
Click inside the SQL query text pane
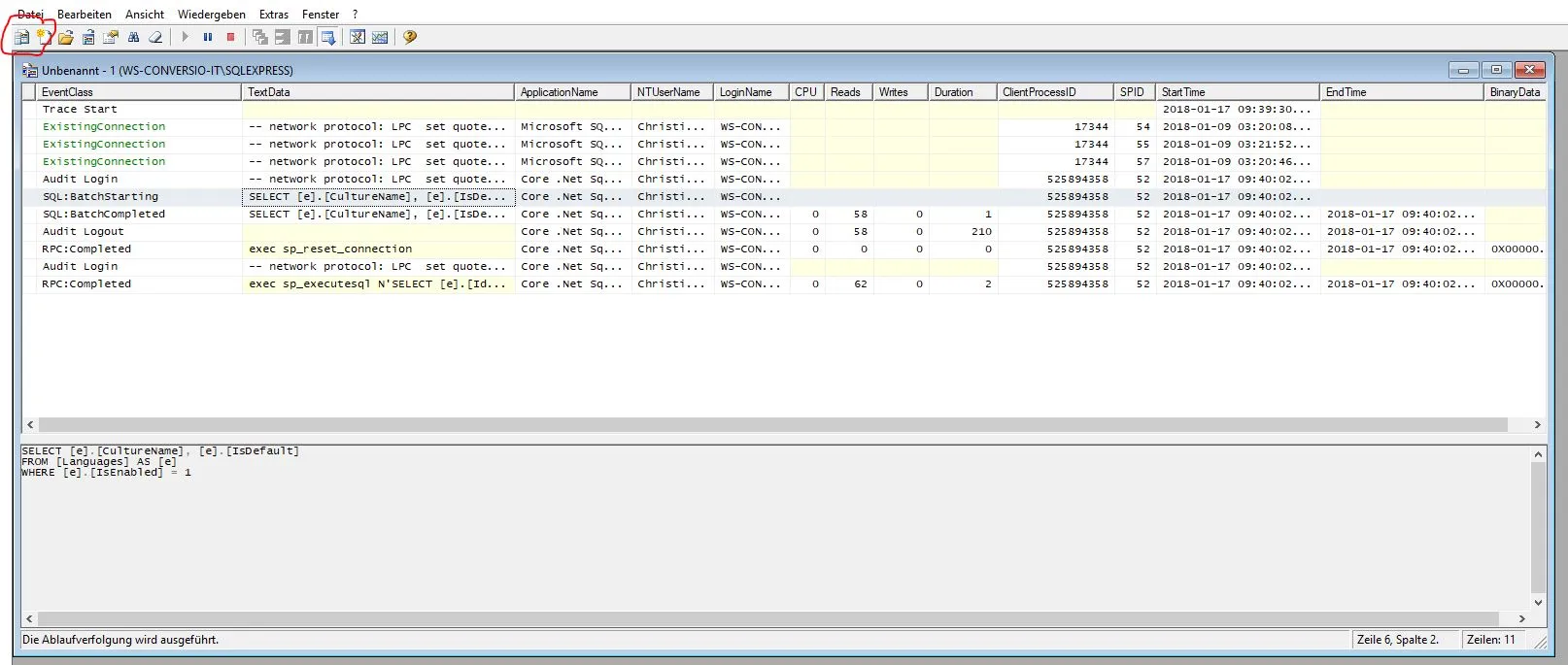click(775, 528)
